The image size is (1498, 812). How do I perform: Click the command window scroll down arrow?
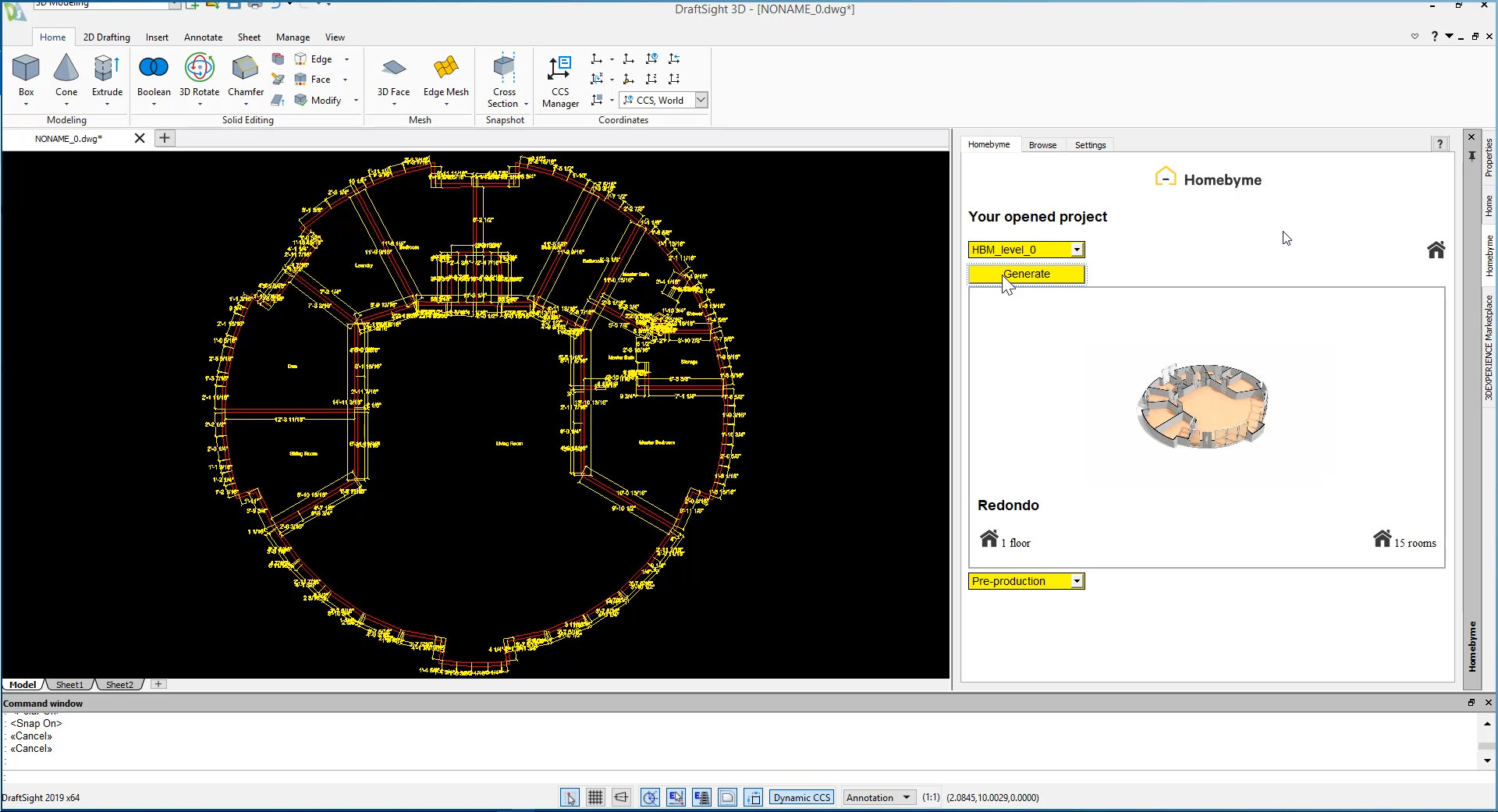[x=1487, y=760]
